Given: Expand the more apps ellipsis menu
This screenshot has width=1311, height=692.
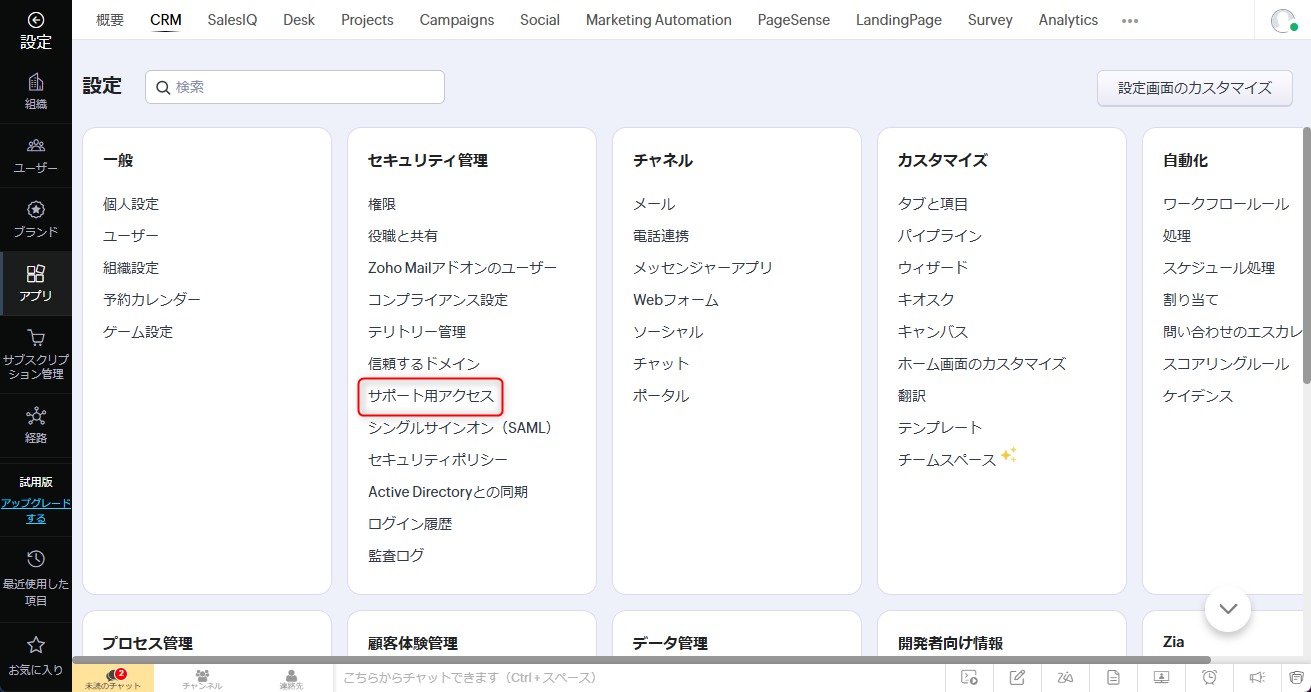Looking at the screenshot, I should 1130,20.
